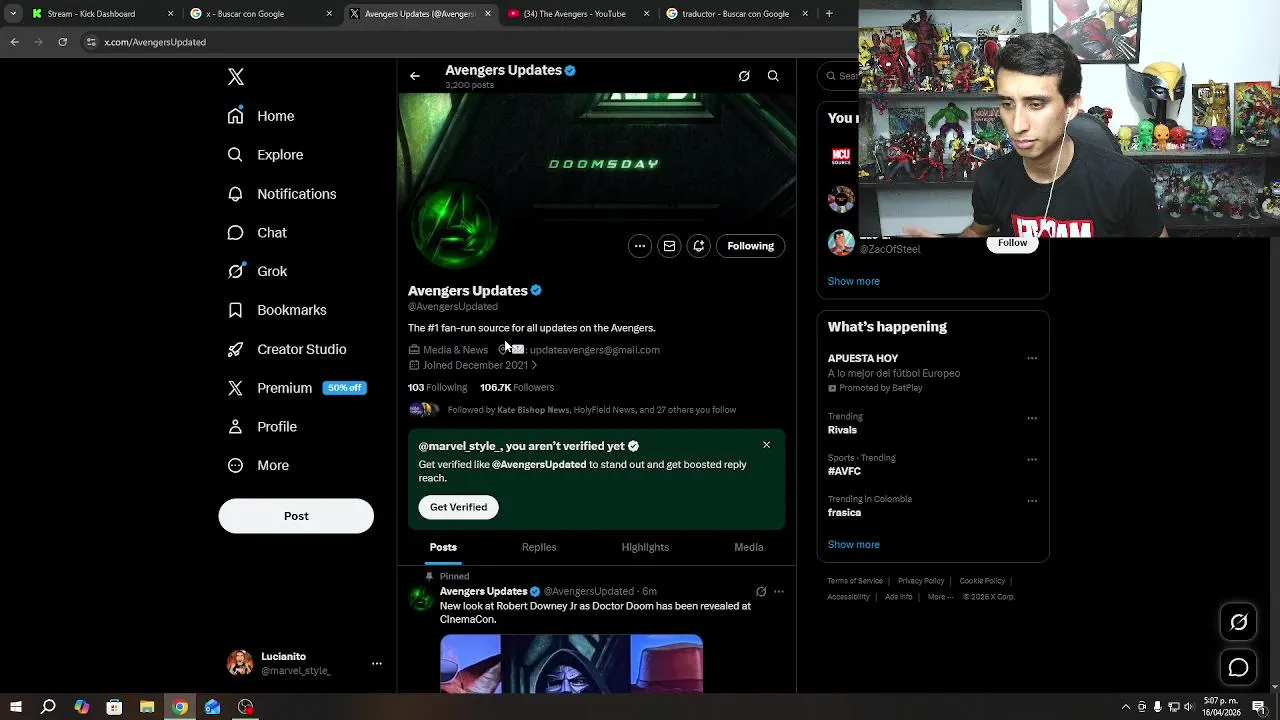Open Home from the sidebar
The image size is (1280, 720).
261,116
